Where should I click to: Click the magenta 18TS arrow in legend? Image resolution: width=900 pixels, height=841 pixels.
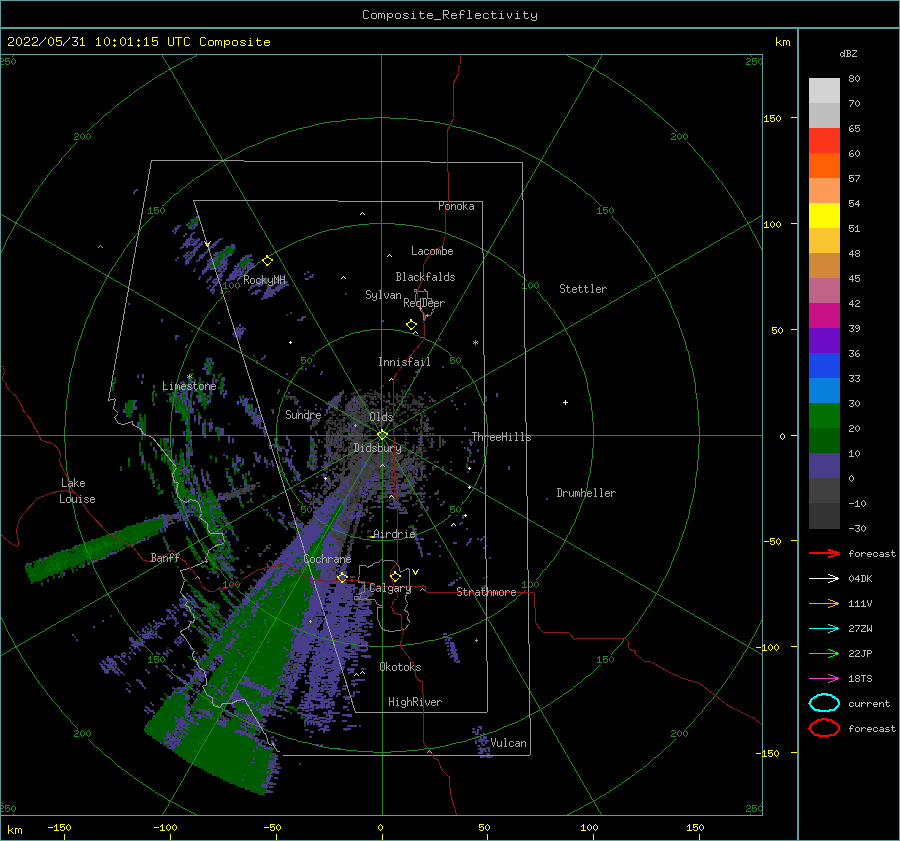[x=824, y=679]
